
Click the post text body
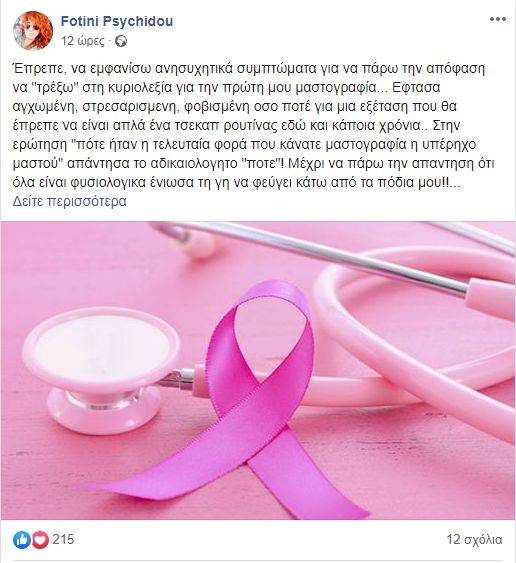[254, 126]
